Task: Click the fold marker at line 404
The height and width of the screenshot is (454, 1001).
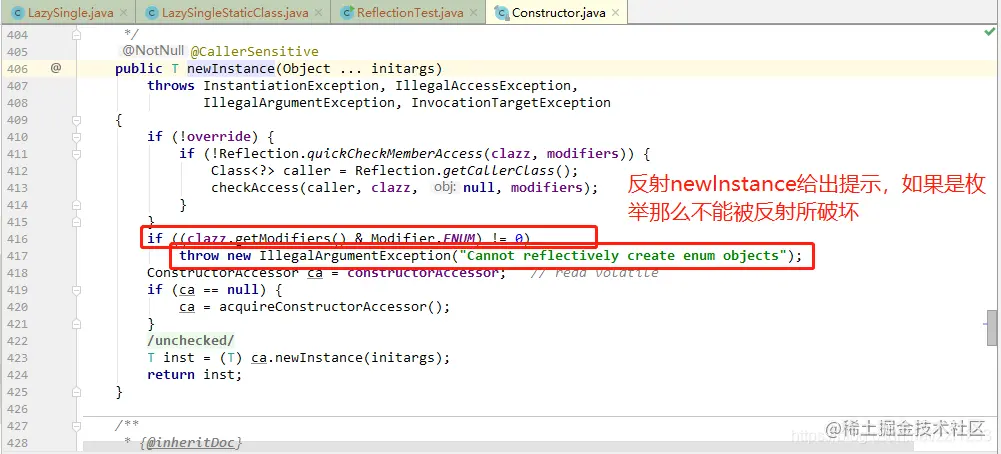Action: click(77, 34)
